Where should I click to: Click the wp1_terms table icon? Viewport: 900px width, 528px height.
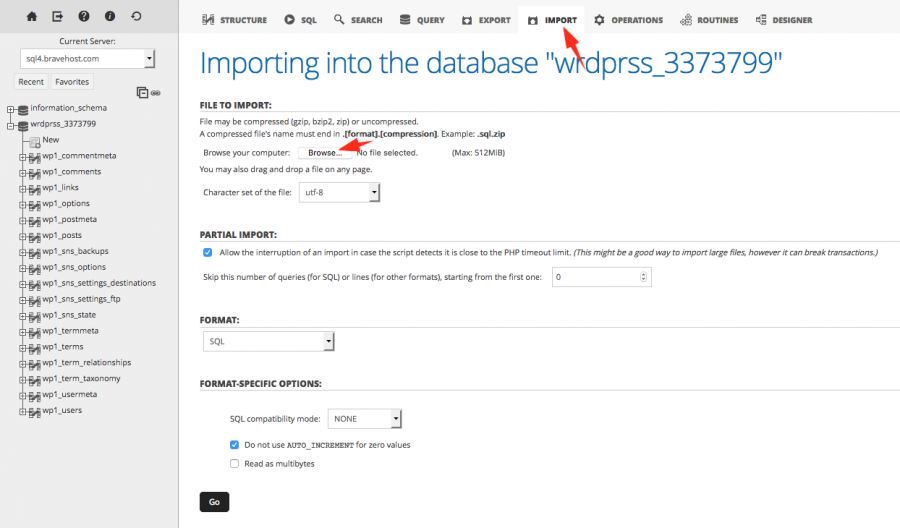(x=34, y=348)
